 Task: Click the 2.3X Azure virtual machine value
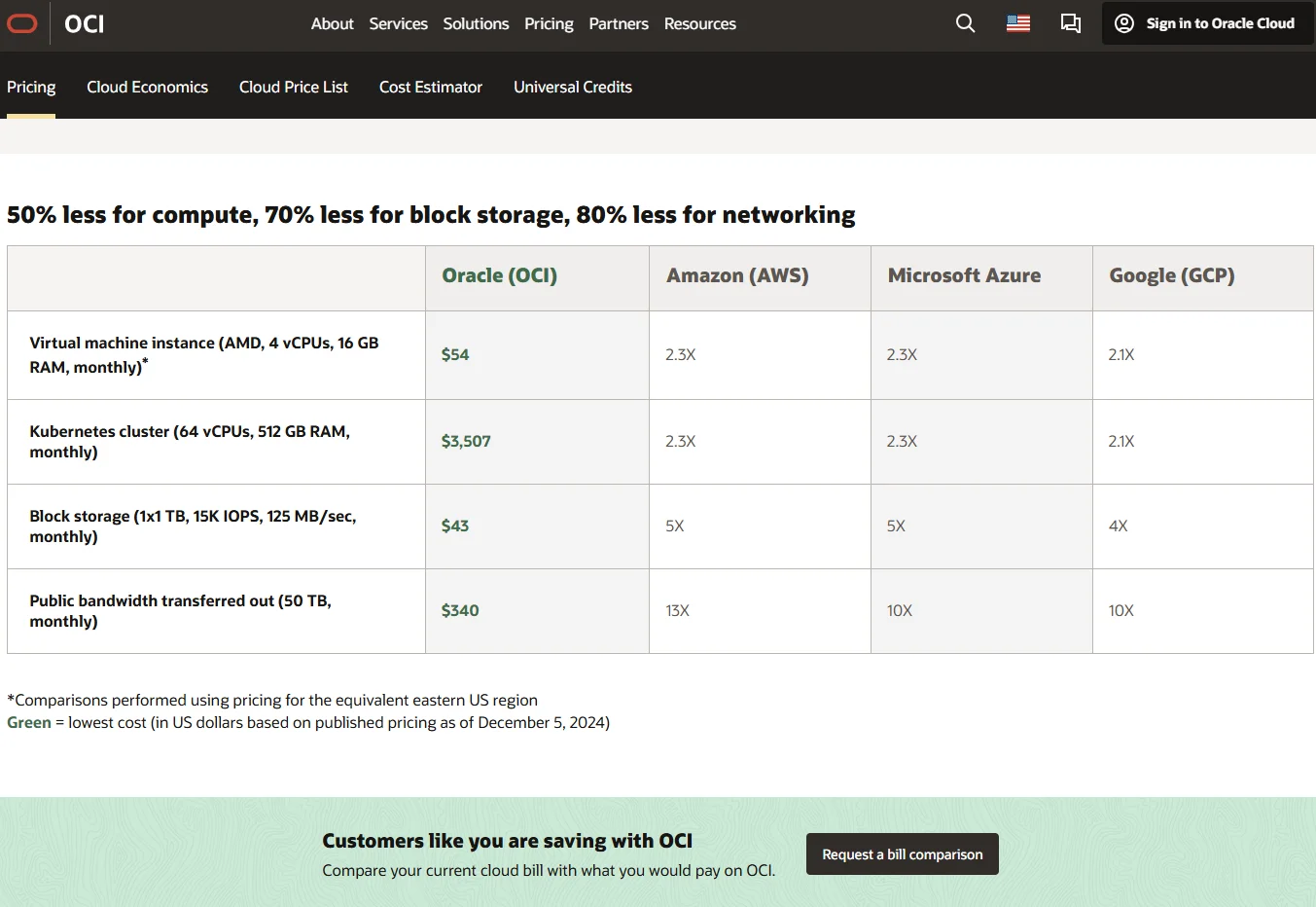[902, 354]
